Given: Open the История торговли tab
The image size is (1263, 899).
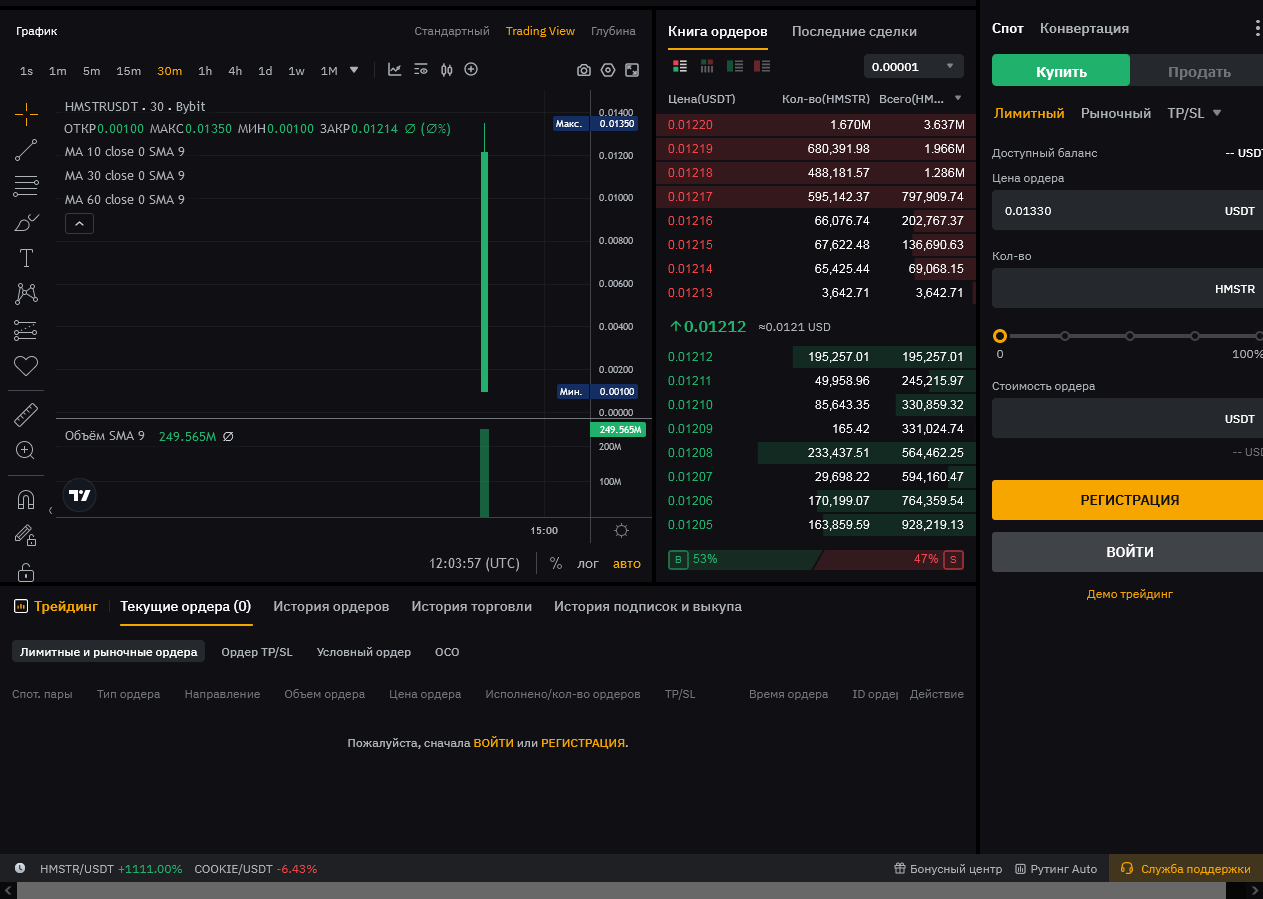Looking at the screenshot, I should point(471,606).
